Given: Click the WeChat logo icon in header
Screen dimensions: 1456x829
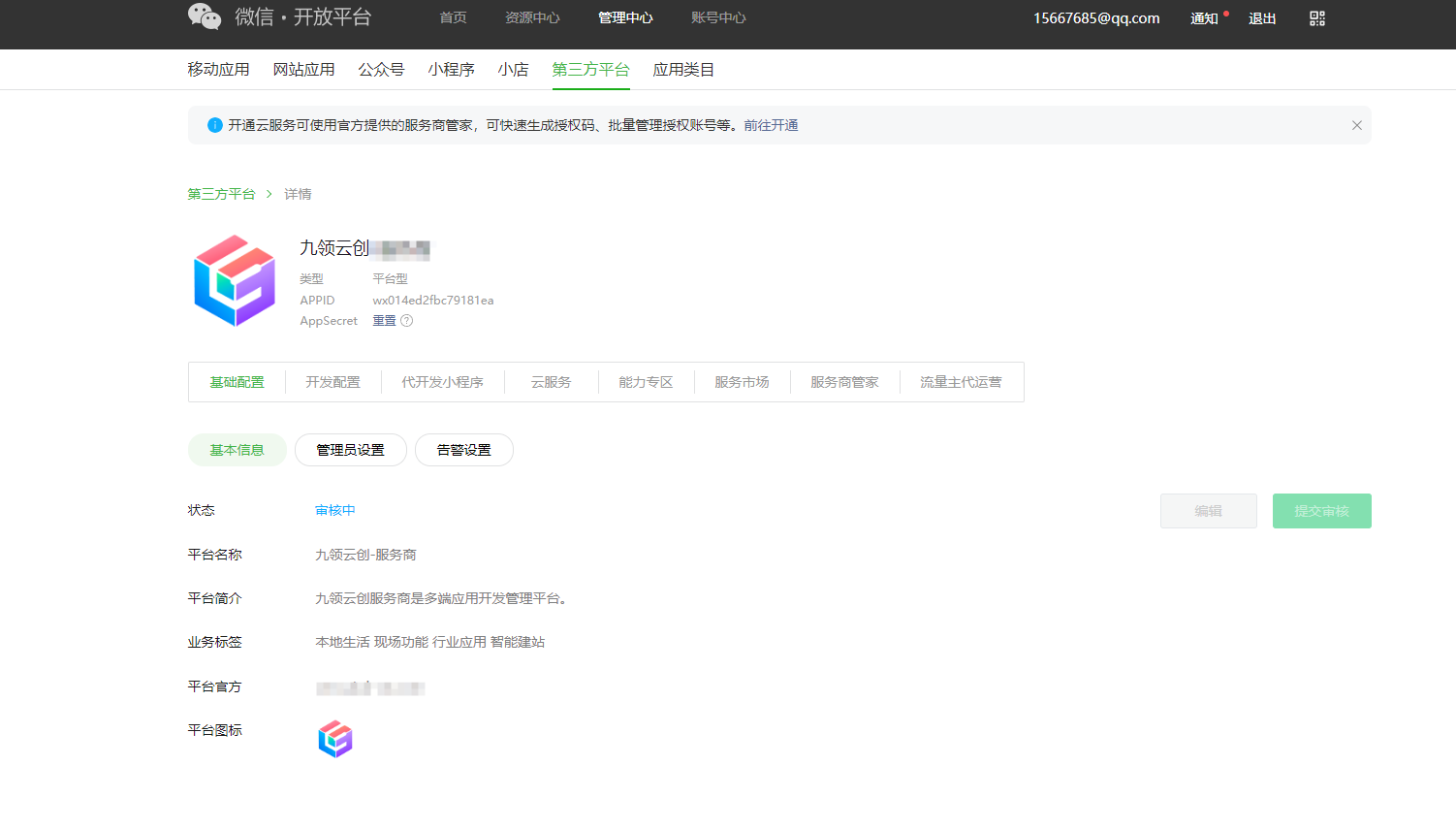Looking at the screenshot, I should point(205,16).
